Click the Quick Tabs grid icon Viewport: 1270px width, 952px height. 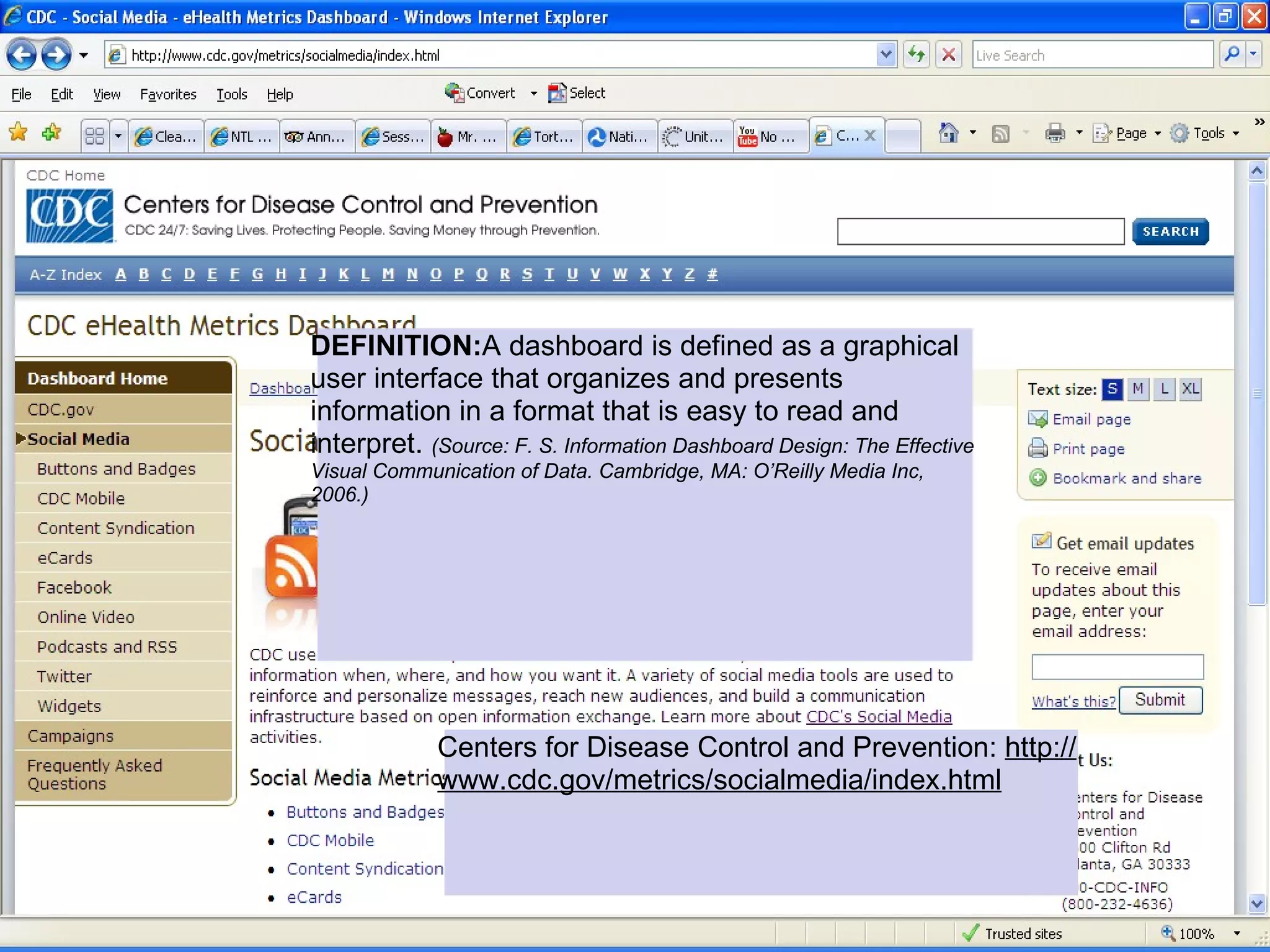(x=95, y=136)
